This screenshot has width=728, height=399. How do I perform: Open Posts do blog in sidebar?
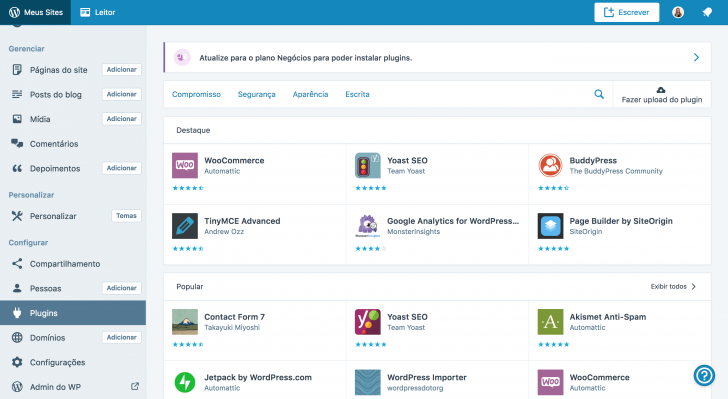pos(56,94)
